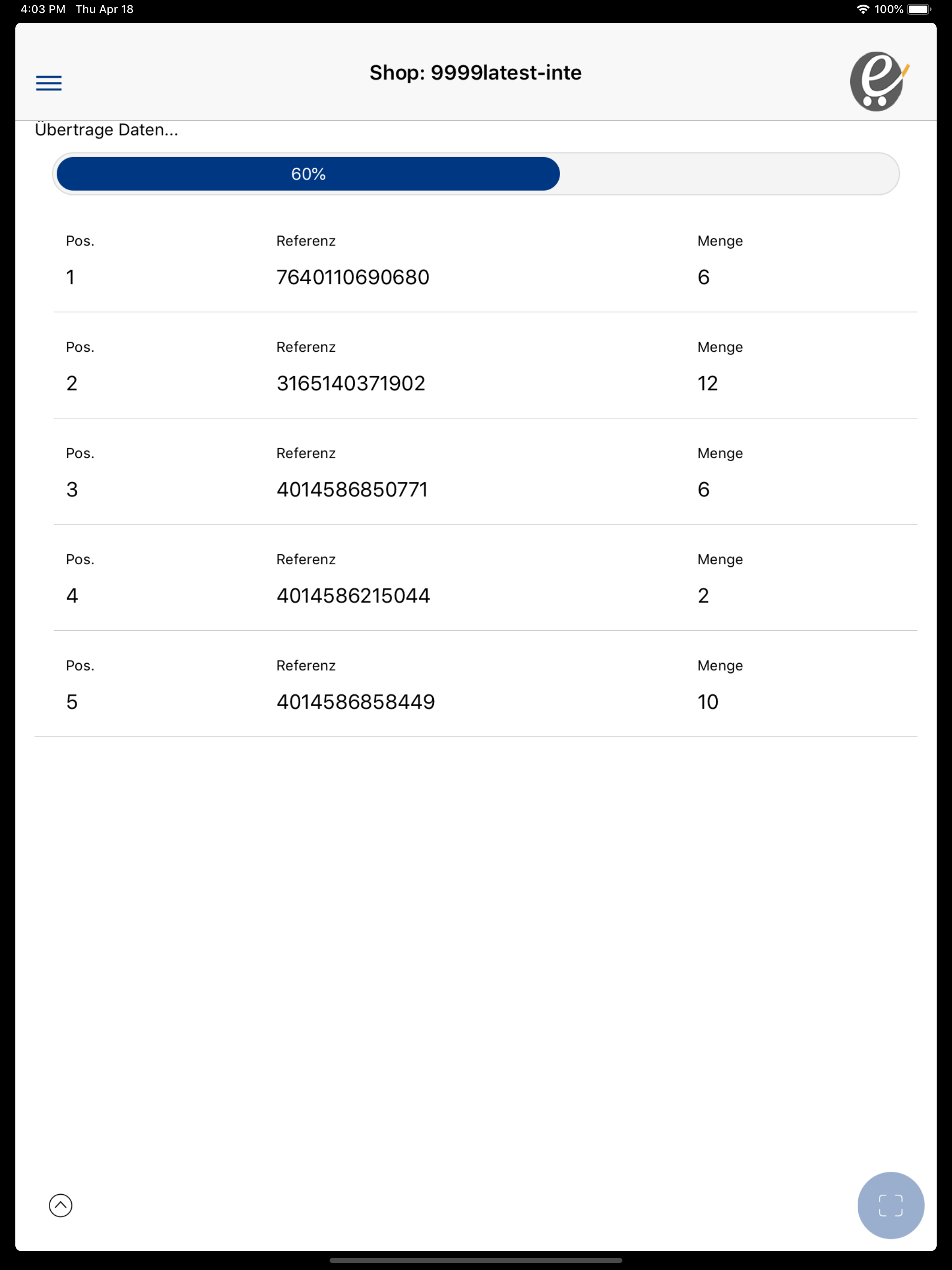Select reference 4014586215044 in position 4

(x=353, y=596)
